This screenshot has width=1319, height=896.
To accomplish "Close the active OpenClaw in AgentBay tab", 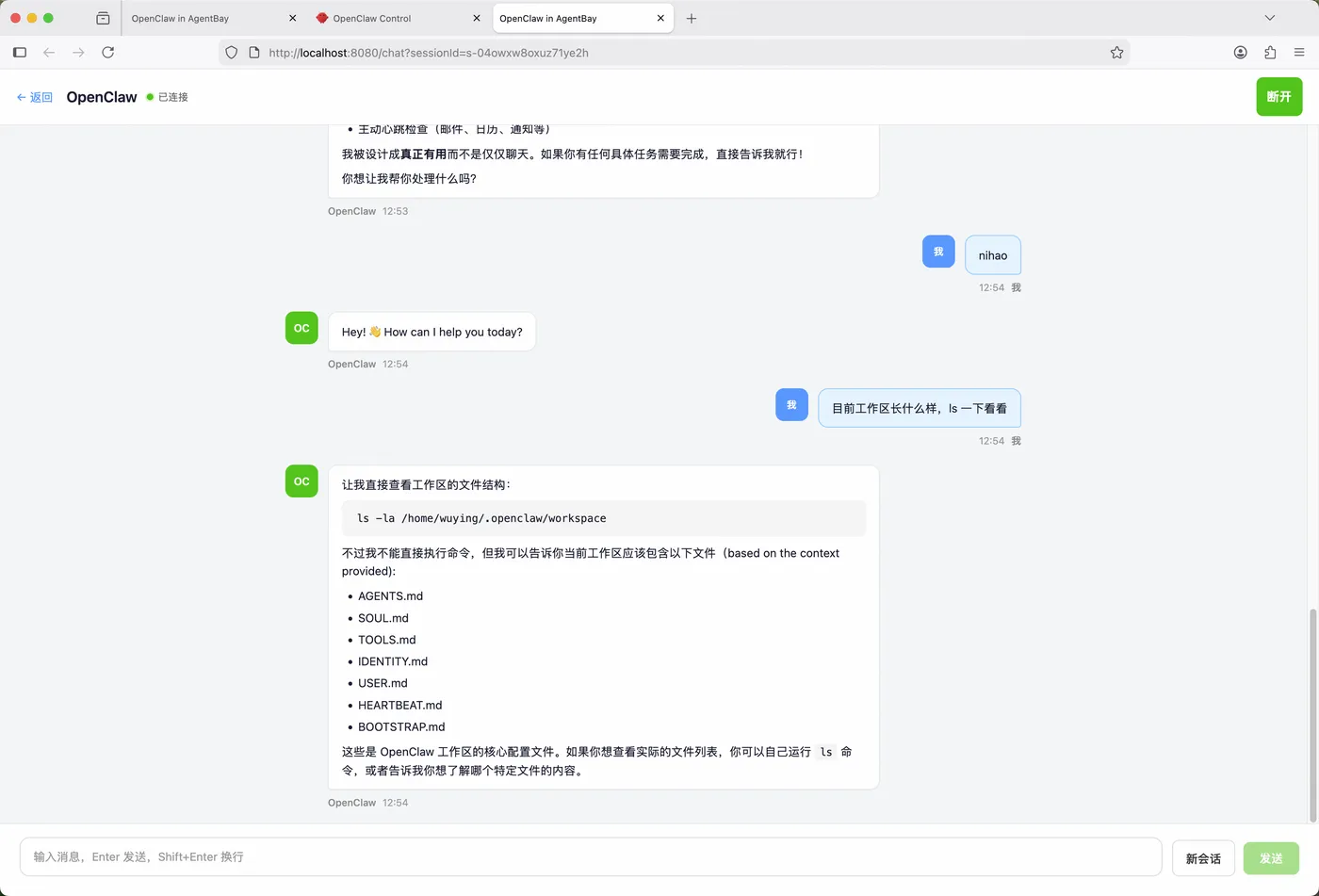I will [659, 18].
